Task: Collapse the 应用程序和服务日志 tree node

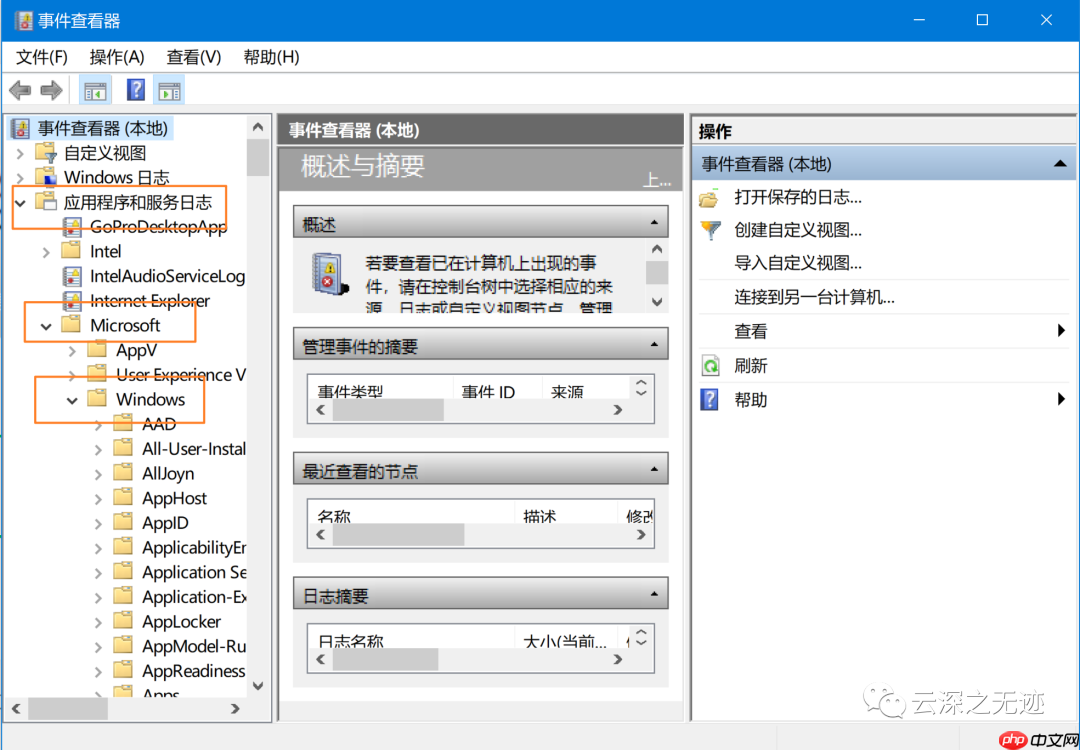Action: 21,202
